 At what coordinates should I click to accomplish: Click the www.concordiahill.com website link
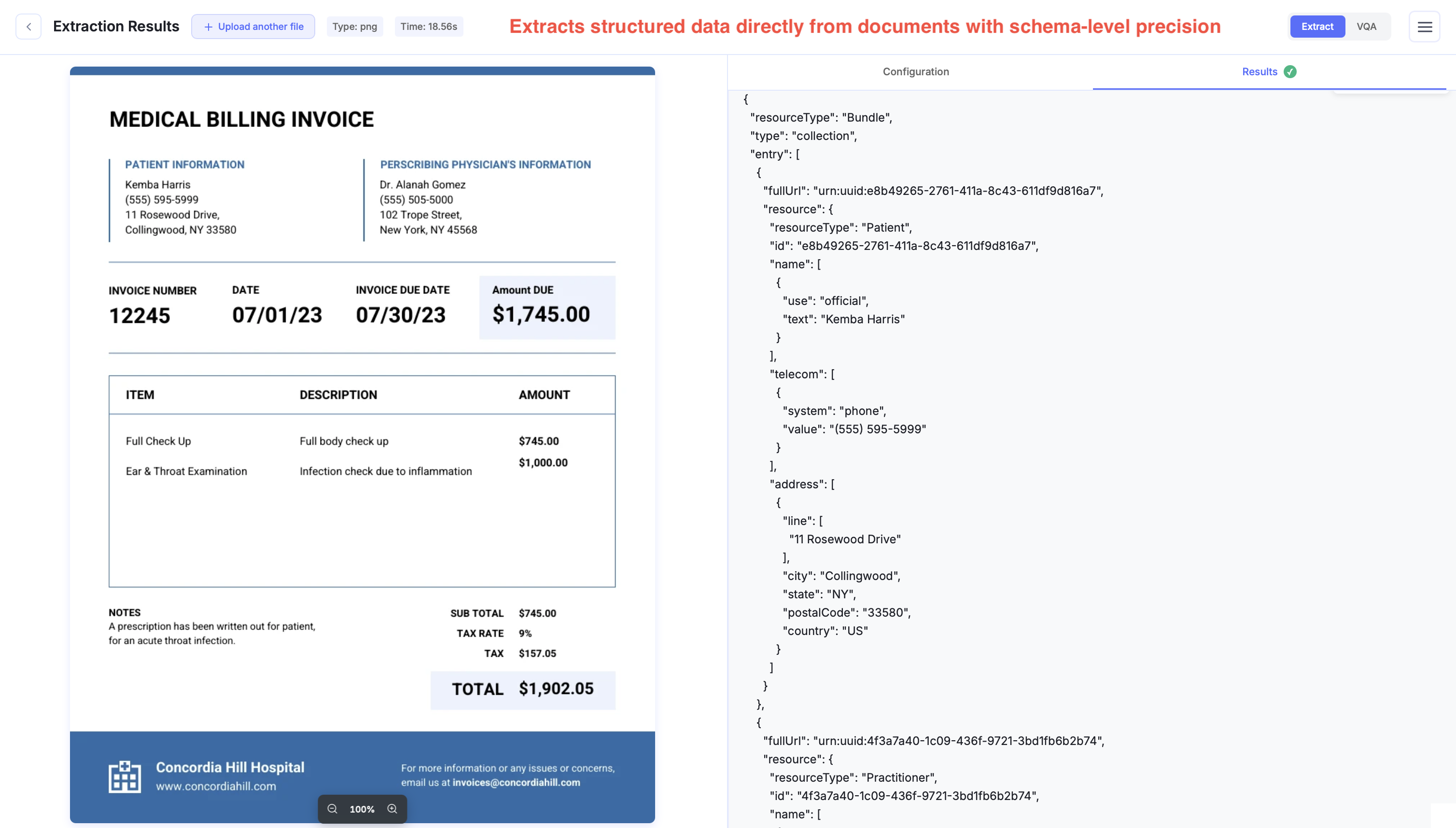(216, 786)
